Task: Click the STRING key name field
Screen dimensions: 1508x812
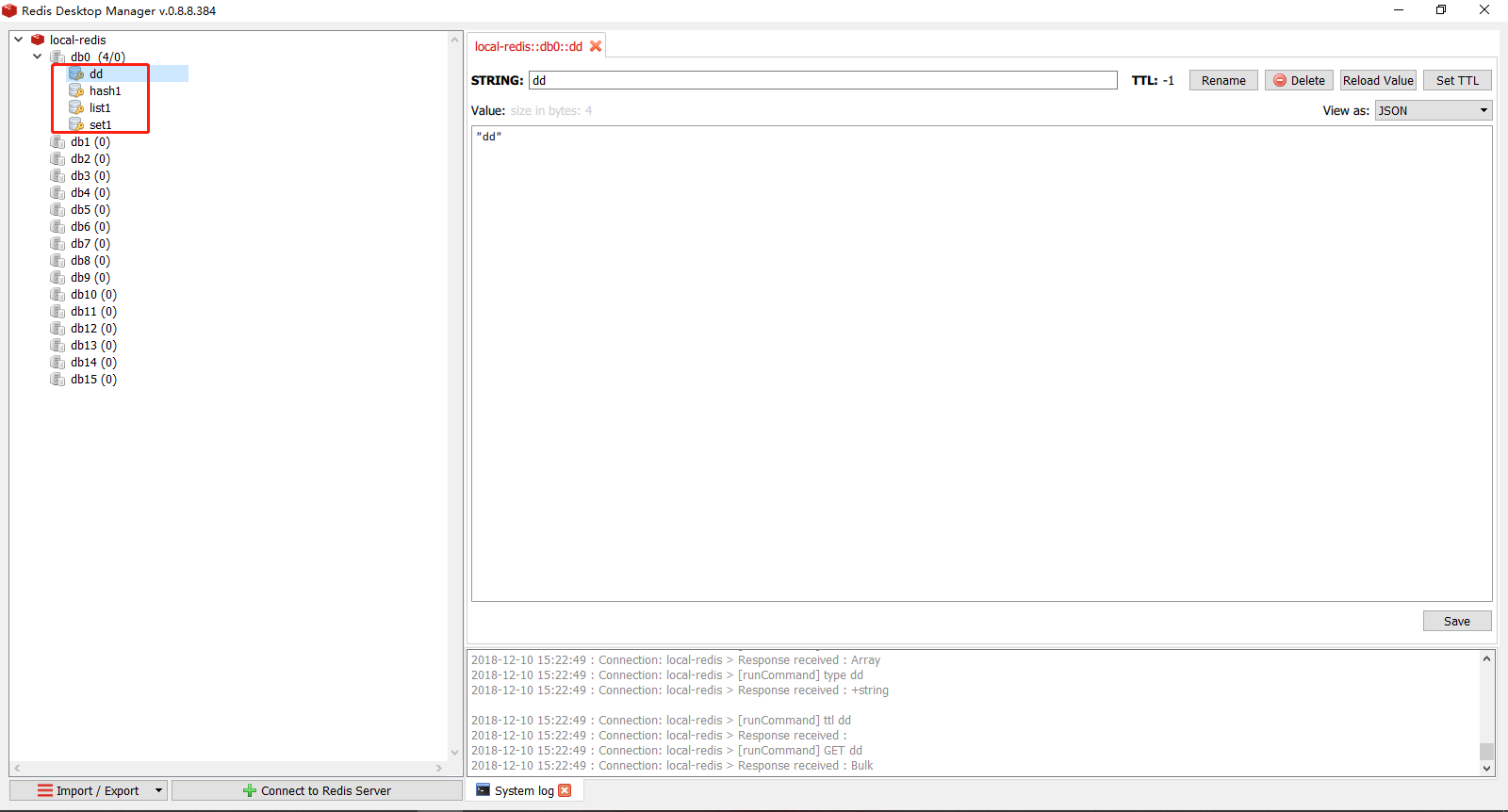Action: pos(823,80)
